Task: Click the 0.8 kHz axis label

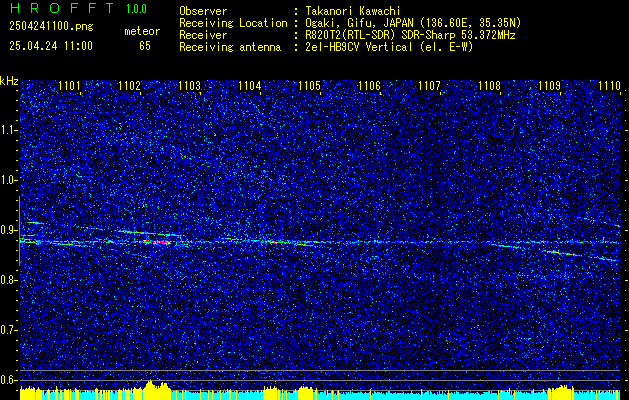Action: pyautogui.click(x=7, y=280)
